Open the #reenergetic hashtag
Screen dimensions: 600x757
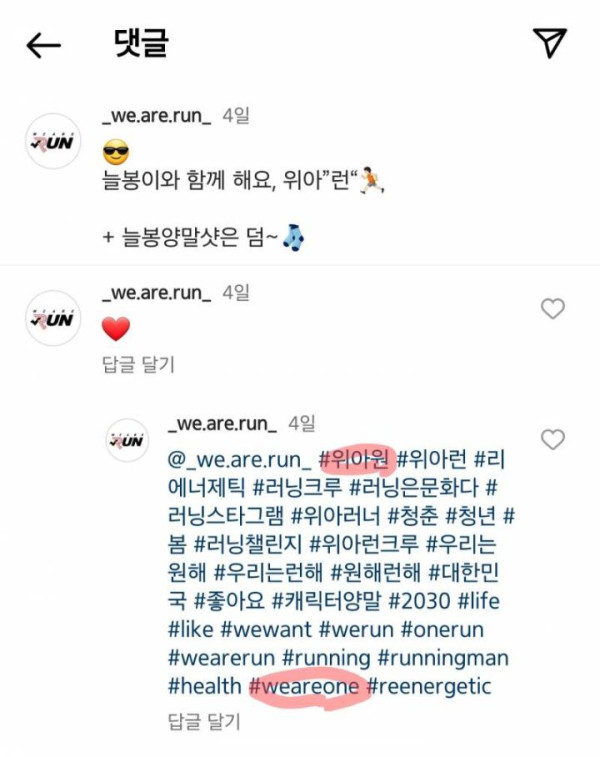(x=429, y=687)
